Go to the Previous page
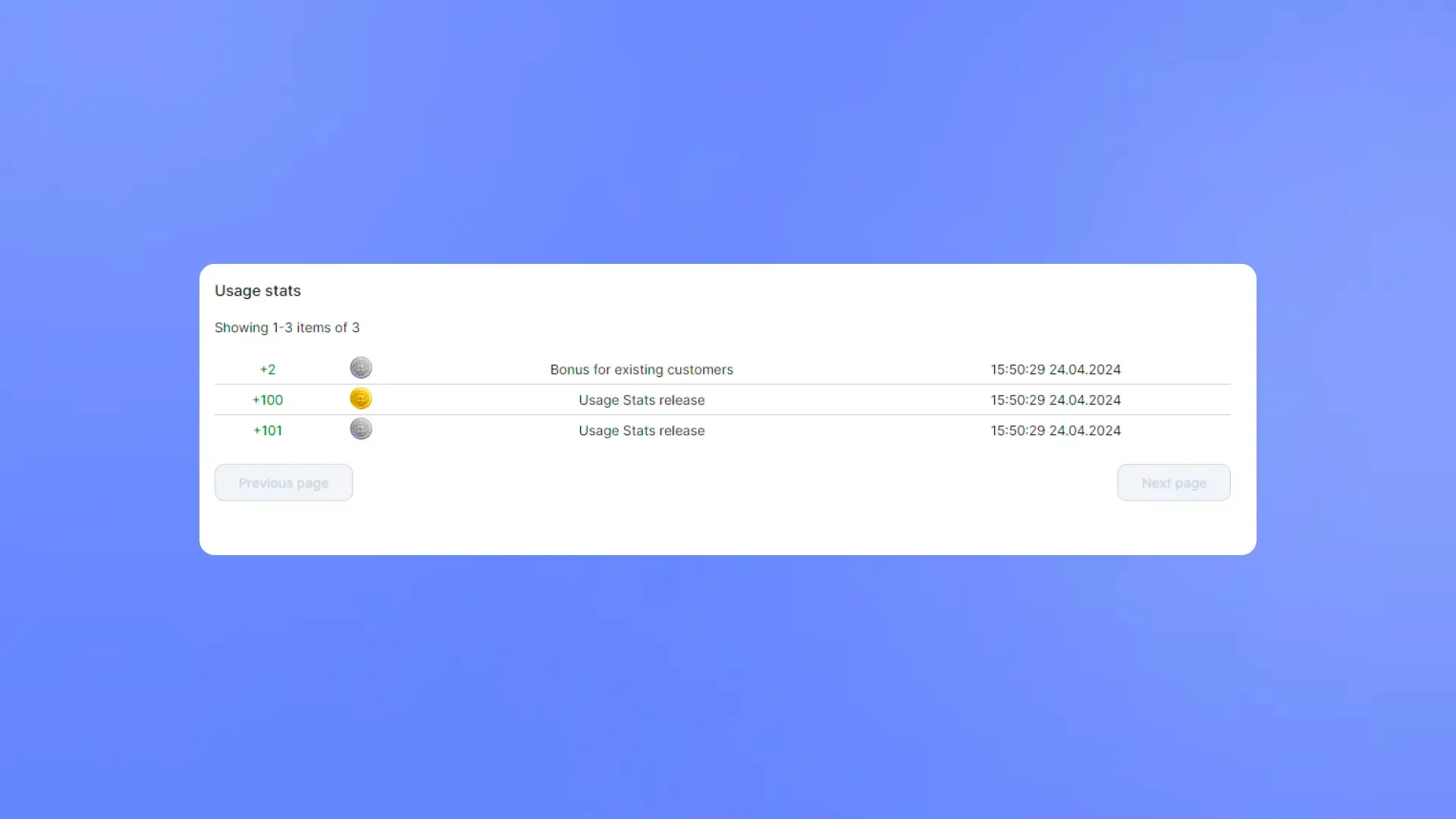1456x819 pixels. (x=284, y=482)
